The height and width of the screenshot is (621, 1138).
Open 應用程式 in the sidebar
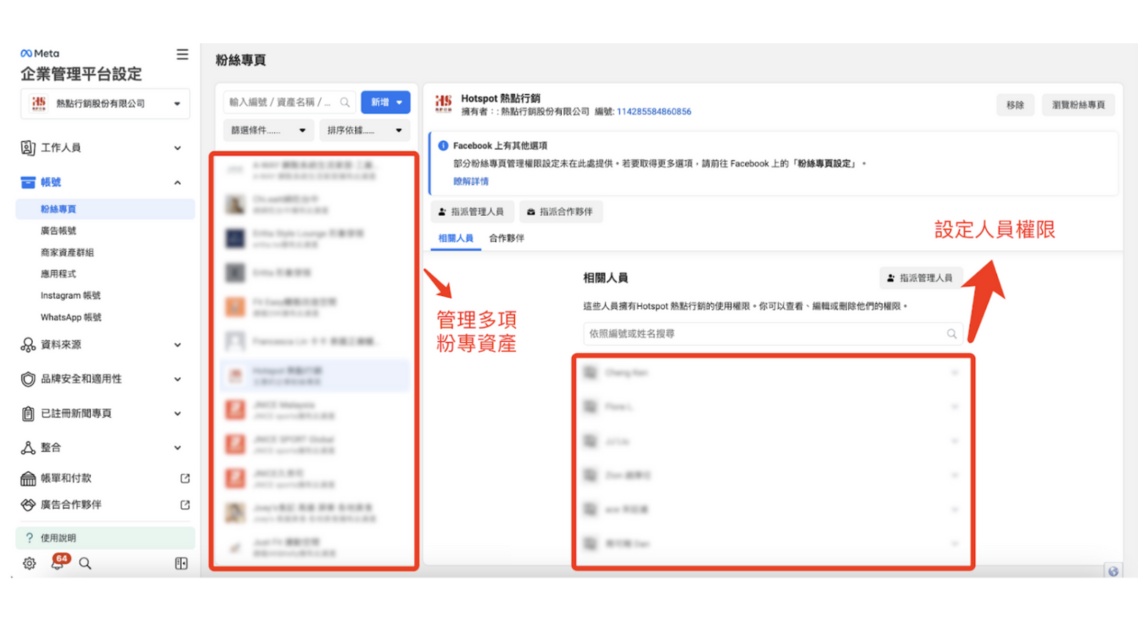point(58,274)
